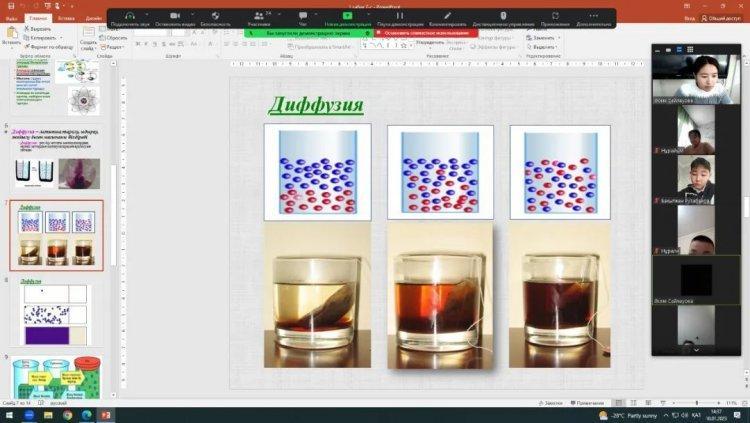The width and height of the screenshot is (750, 423).
Task: Click Sign in (Вход) at top right
Action: click(689, 18)
